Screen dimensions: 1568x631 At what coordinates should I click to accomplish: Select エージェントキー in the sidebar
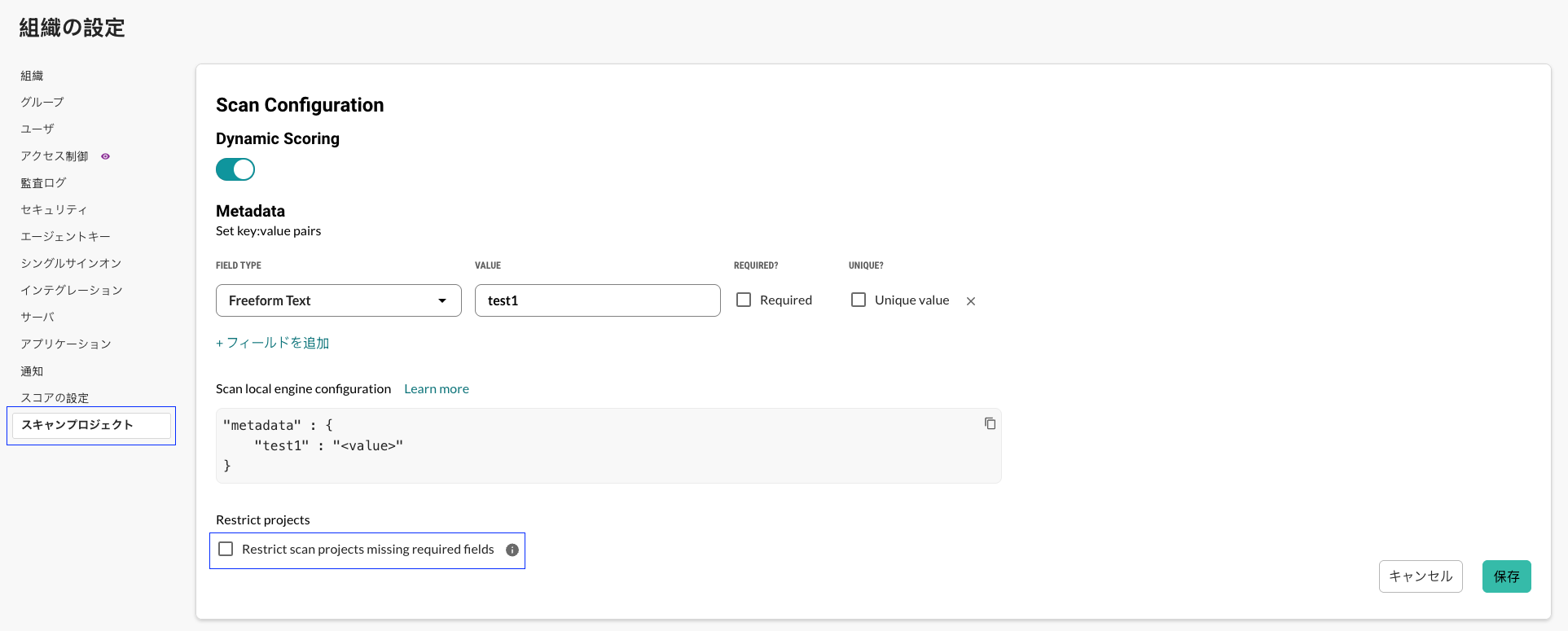point(65,236)
